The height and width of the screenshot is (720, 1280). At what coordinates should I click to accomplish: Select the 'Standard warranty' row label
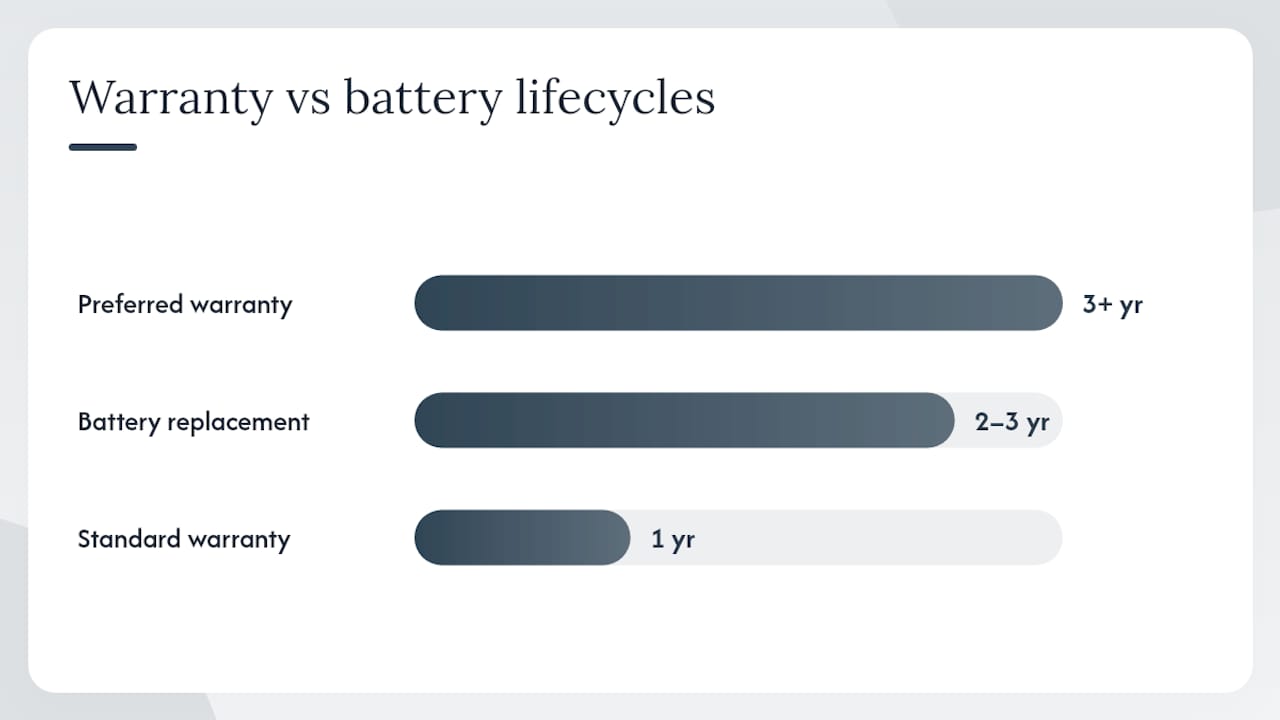pyautogui.click(x=184, y=539)
